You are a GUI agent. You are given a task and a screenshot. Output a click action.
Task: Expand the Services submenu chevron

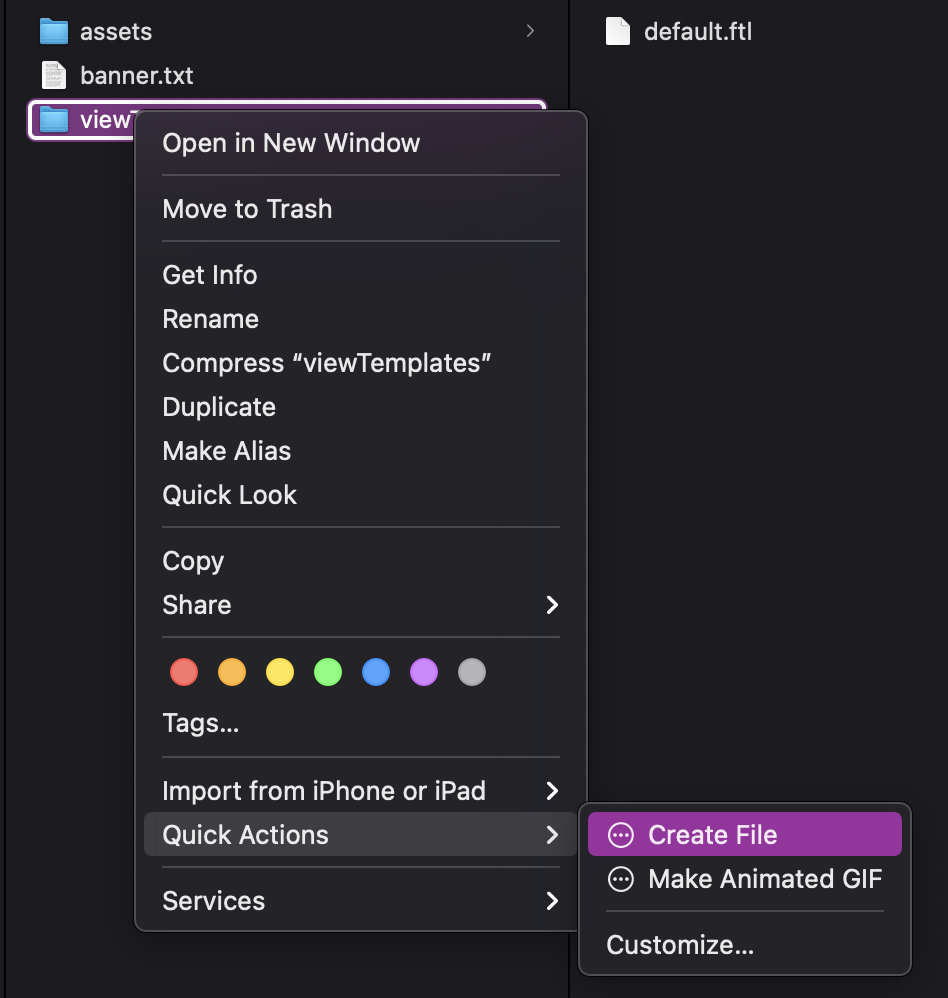tap(552, 901)
